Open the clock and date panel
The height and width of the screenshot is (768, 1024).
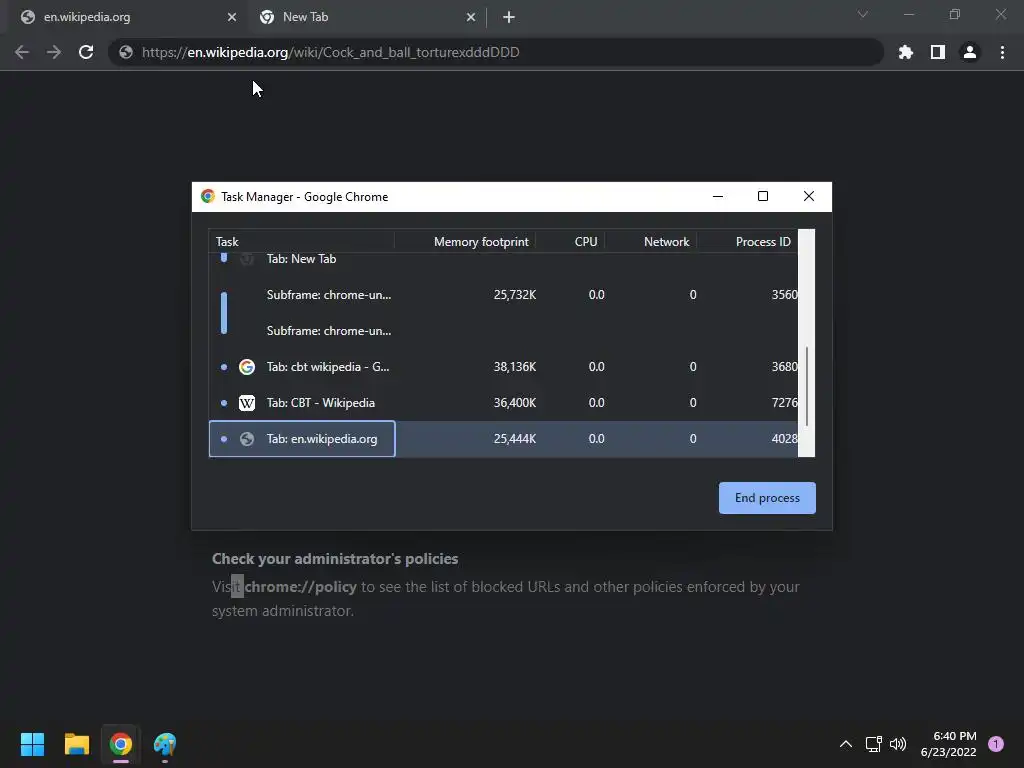pos(949,744)
